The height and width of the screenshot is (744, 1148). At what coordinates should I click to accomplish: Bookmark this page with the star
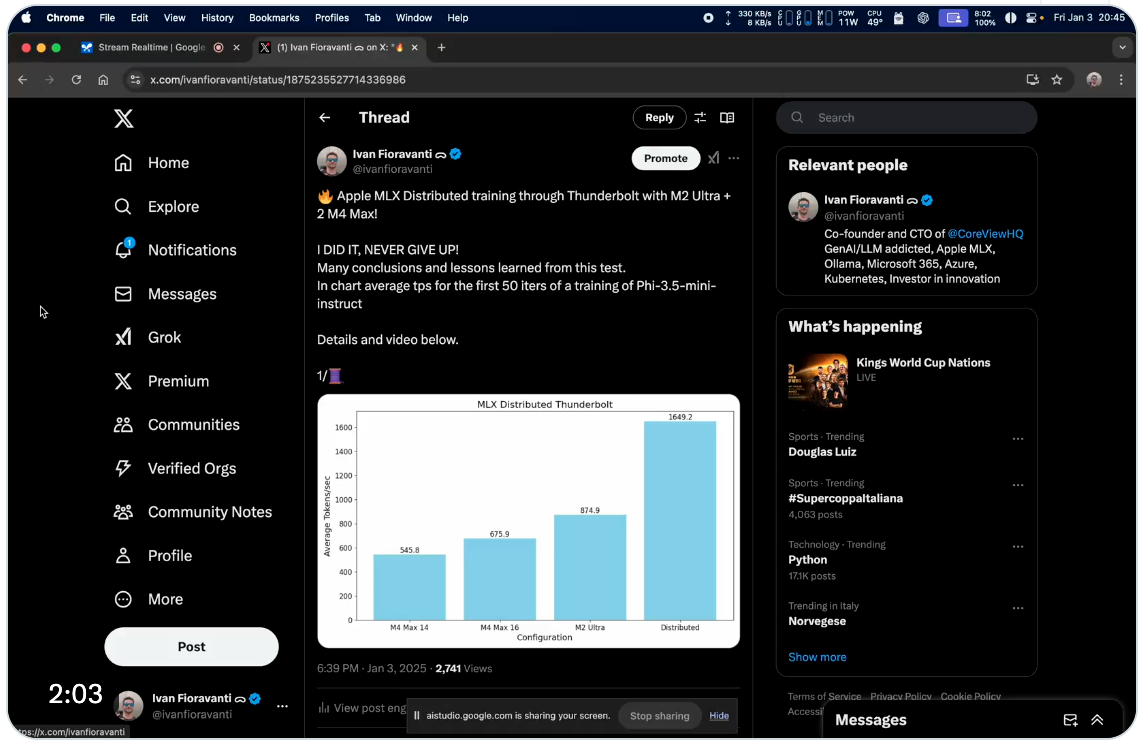(1056, 80)
